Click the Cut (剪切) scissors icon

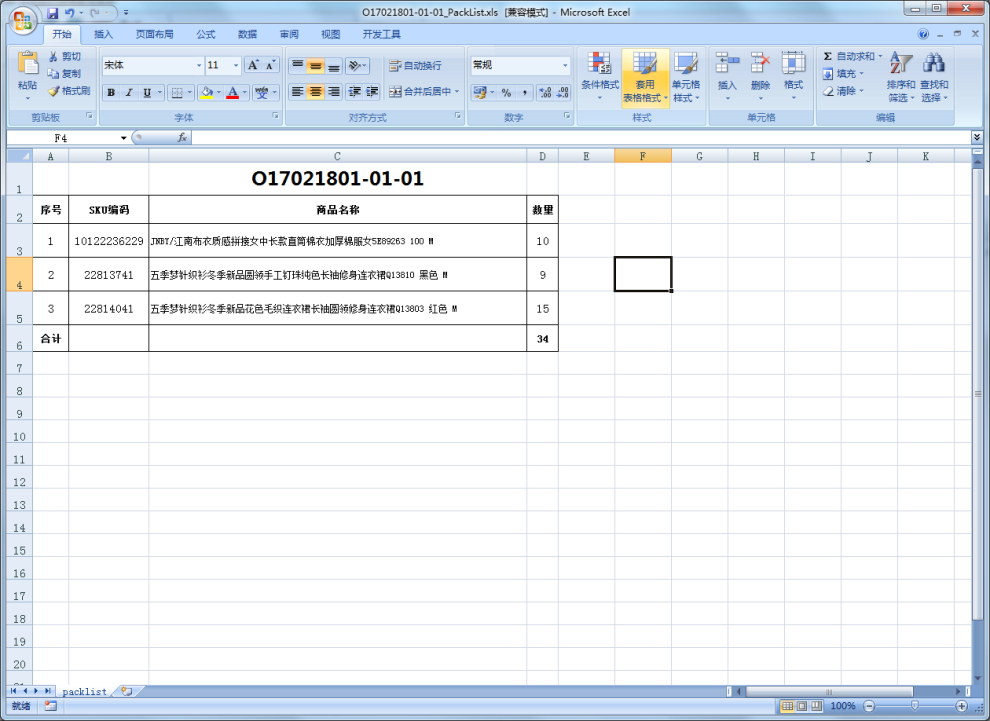point(54,57)
